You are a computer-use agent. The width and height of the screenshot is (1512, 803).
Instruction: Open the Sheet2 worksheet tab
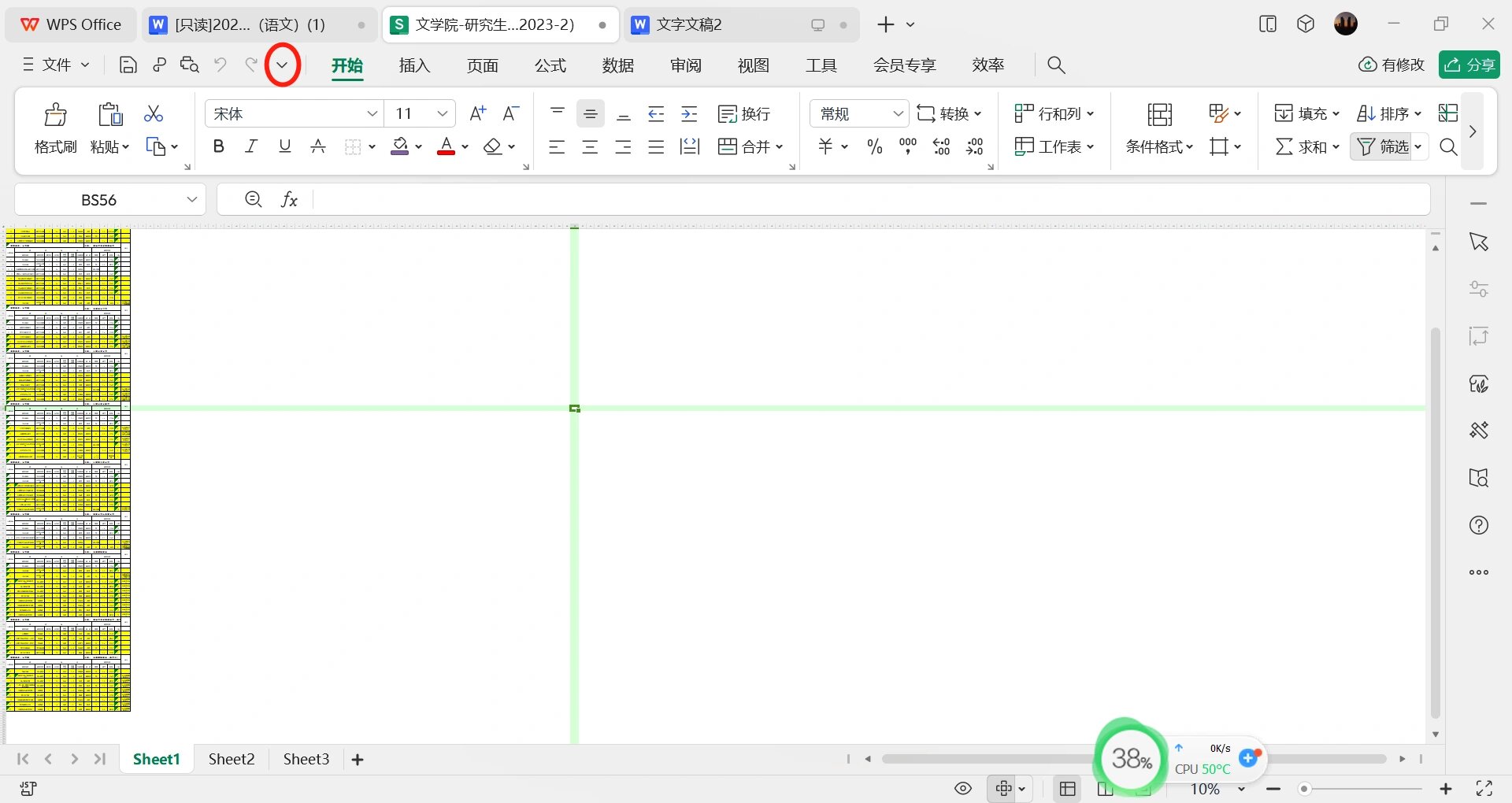[232, 759]
